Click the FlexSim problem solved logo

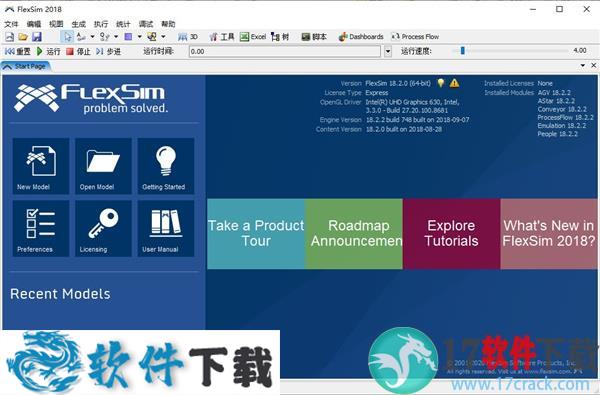91,98
